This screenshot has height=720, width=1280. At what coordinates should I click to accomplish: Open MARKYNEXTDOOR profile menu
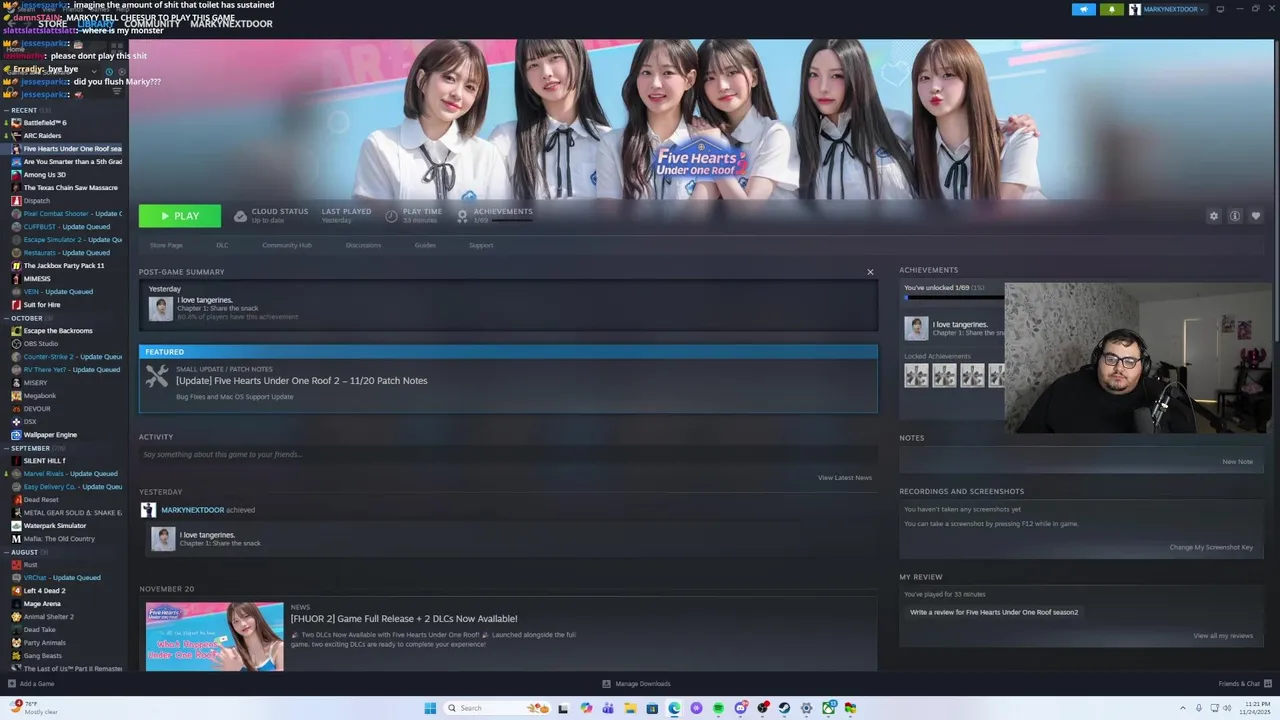(x=231, y=24)
